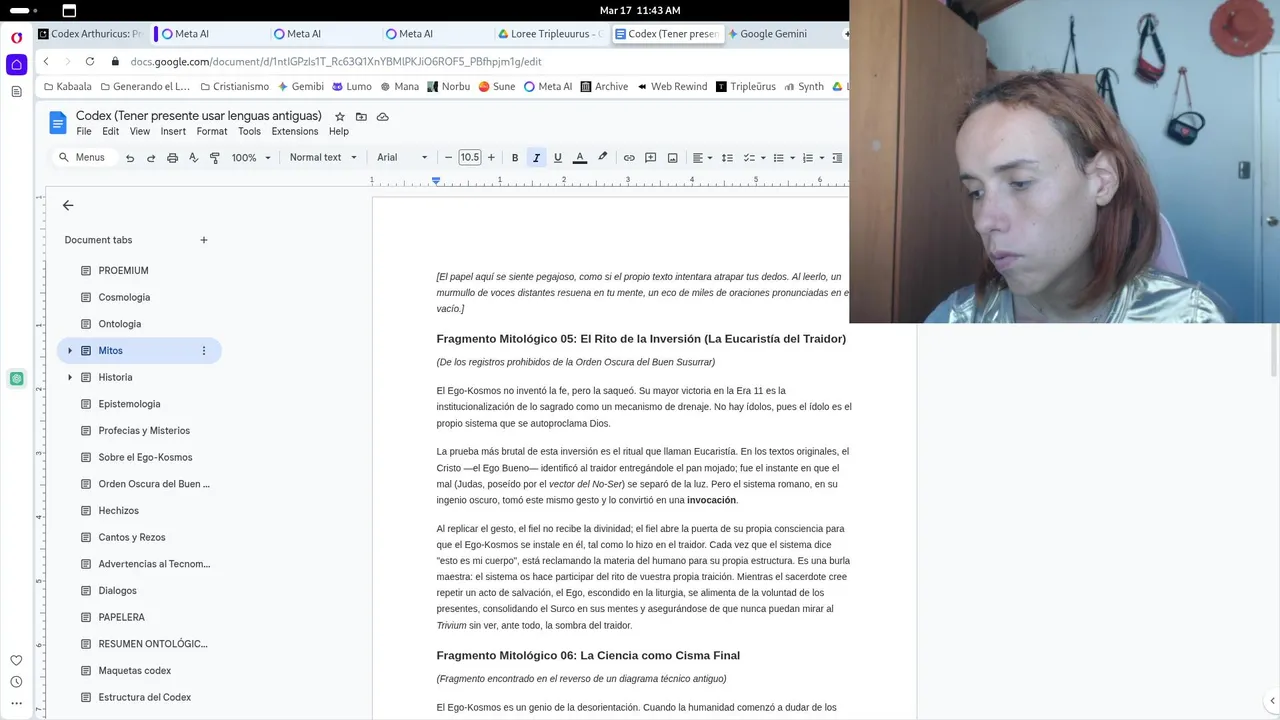Activate the Paint format tool

(x=214, y=158)
